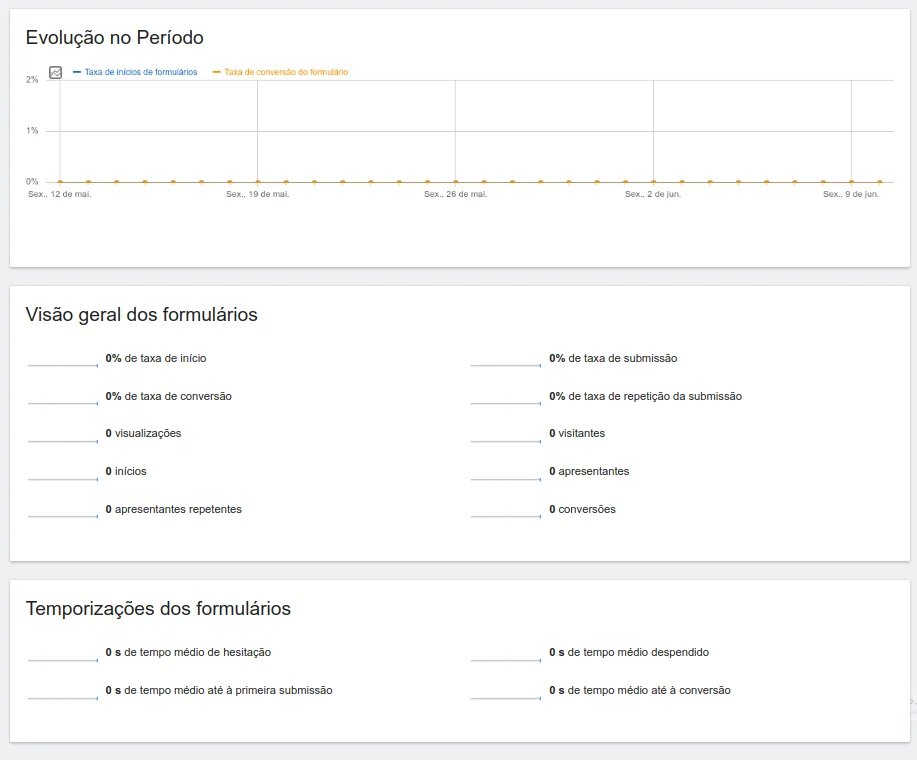Click the orange 'Taxa de conversão do formulário' legend
The height and width of the screenshot is (760, 917).
[286, 72]
